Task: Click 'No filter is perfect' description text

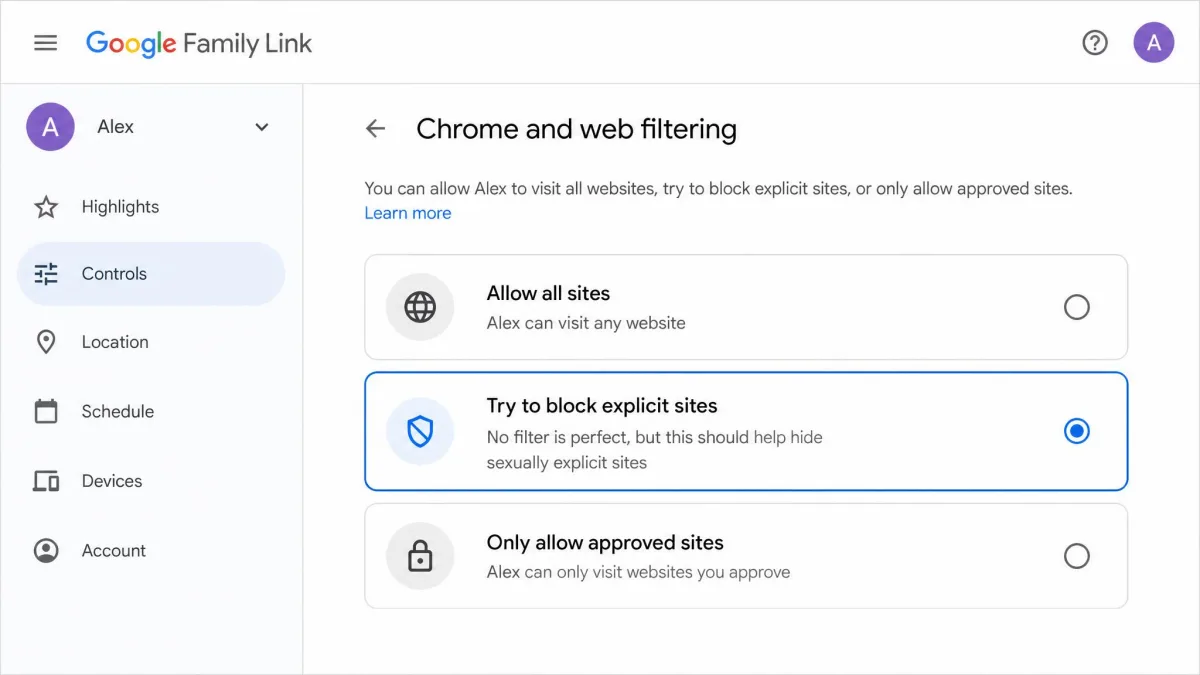Action: 655,450
